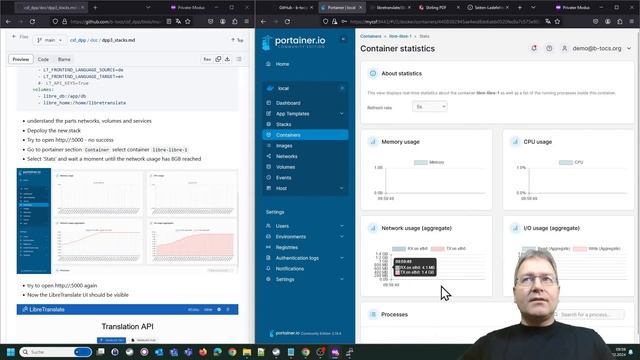Screen dimensions: 640x360
Task: Open the Windows Start menu
Action: click(11, 352)
